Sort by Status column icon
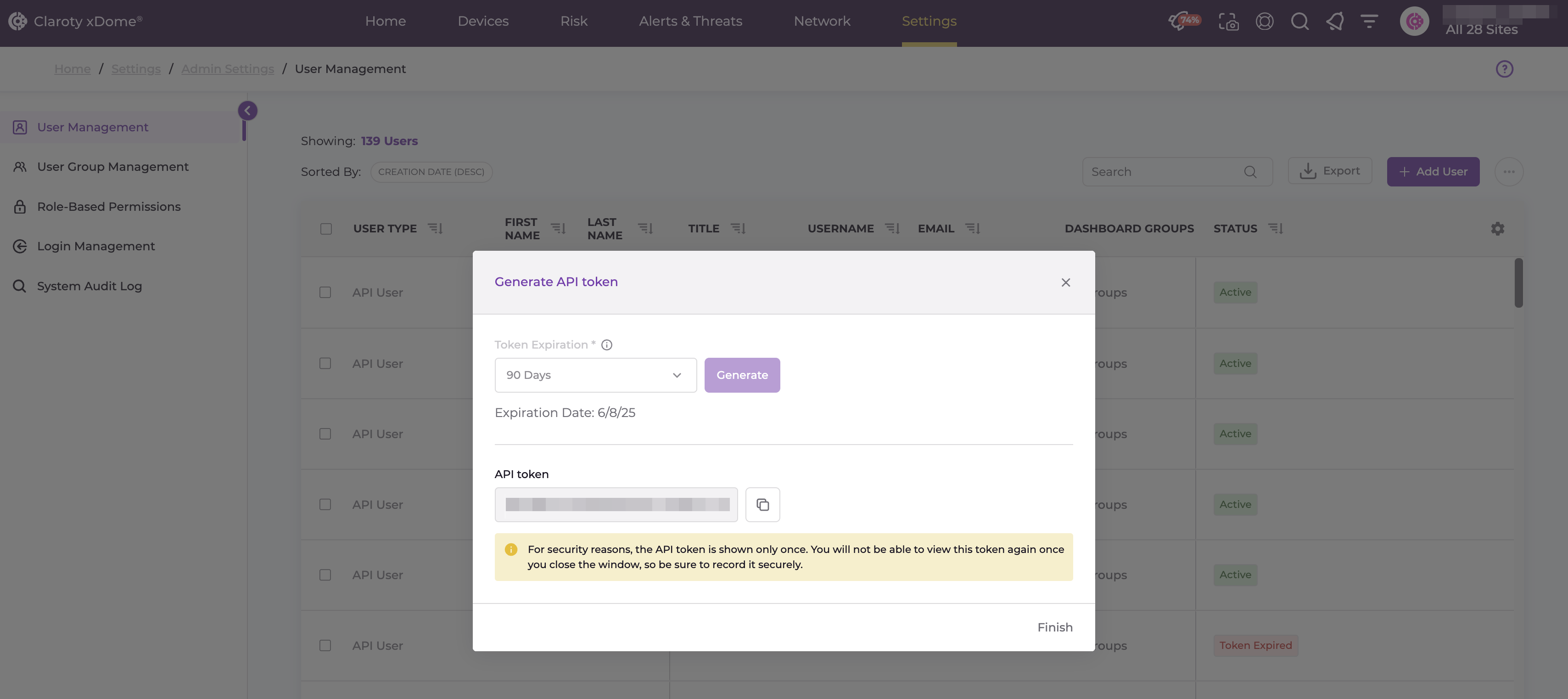This screenshot has height=699, width=1568. click(1275, 228)
